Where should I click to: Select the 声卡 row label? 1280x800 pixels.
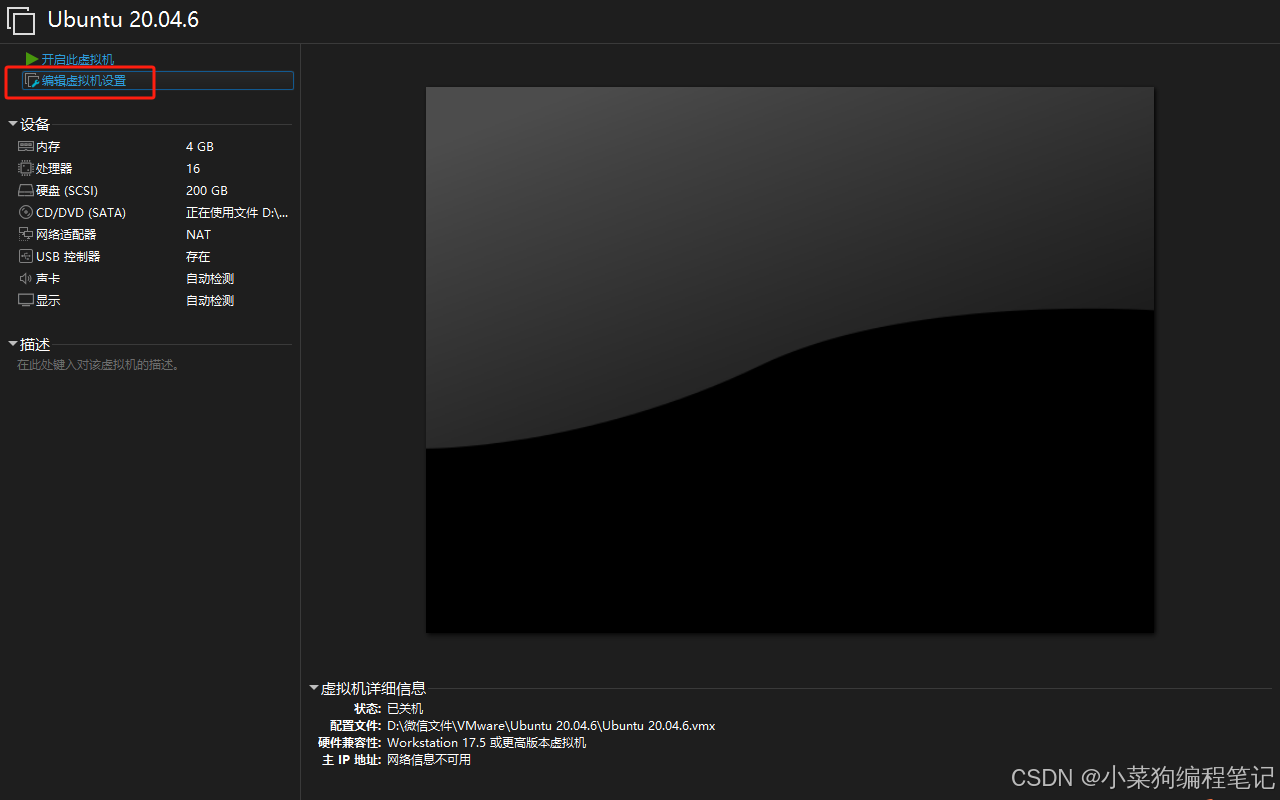pyautogui.click(x=48, y=278)
